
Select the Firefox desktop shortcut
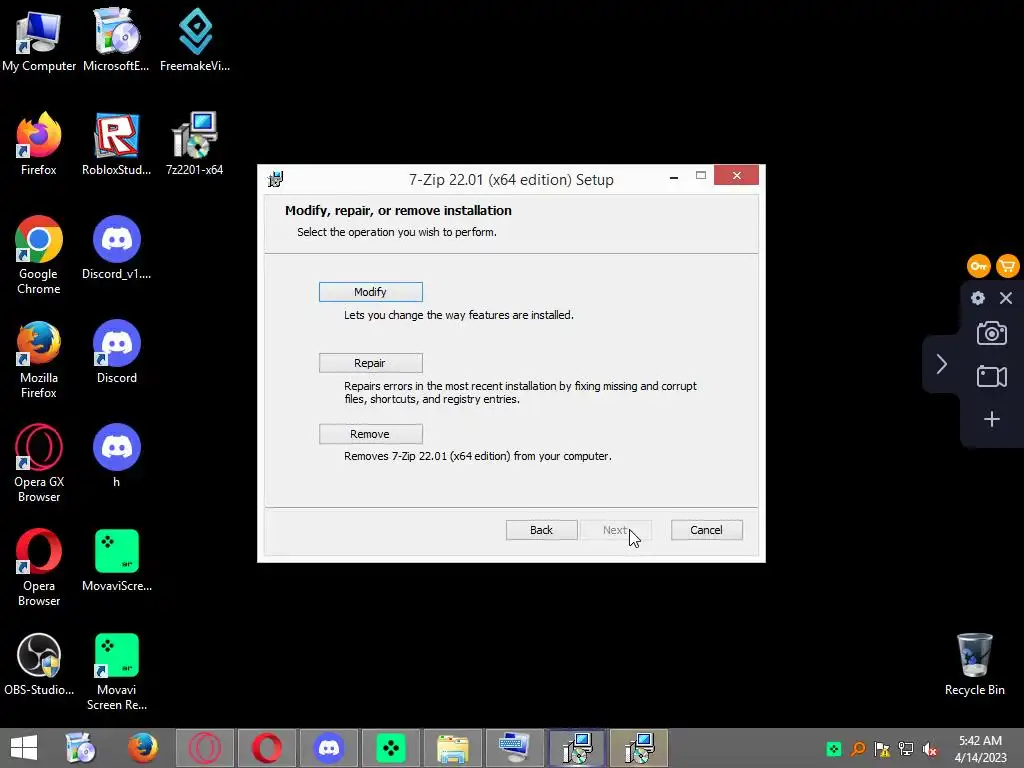(39, 144)
